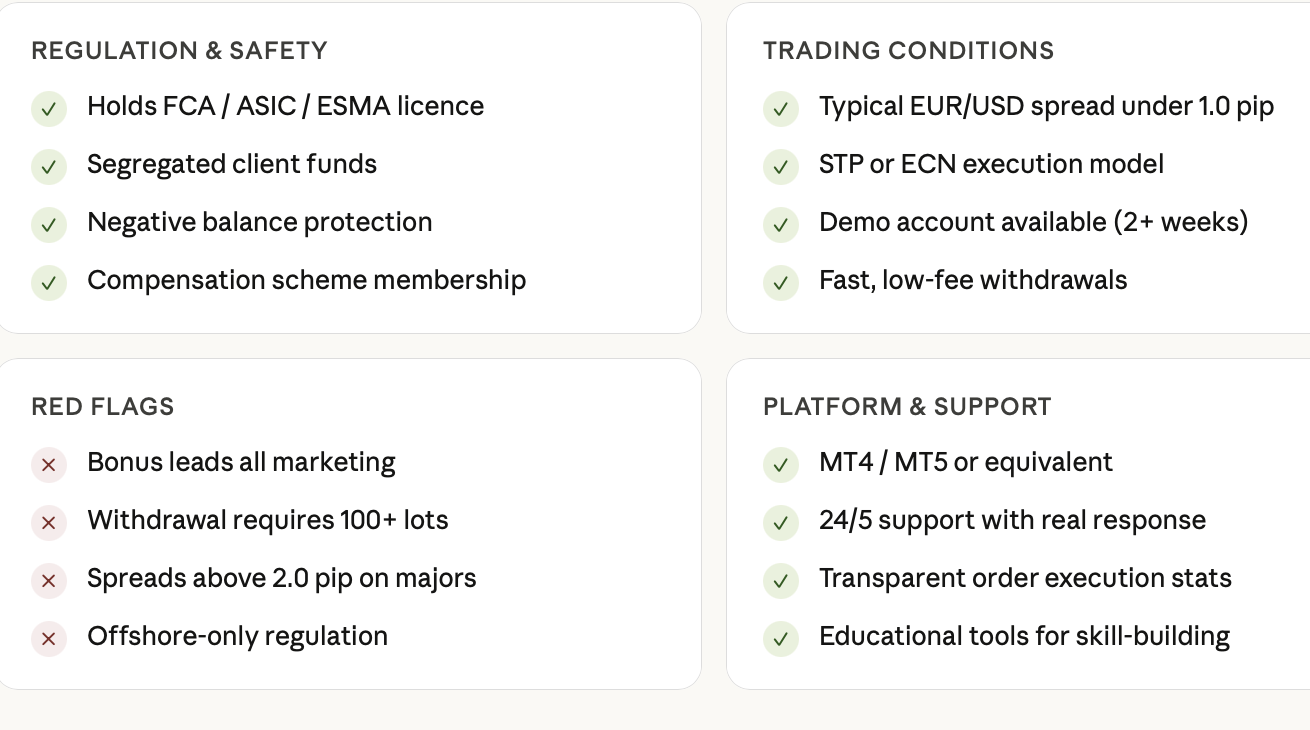Viewport: 1310px width, 730px height.
Task: Click the X icon beside Bonus leads all marketing
Action: [49, 464]
